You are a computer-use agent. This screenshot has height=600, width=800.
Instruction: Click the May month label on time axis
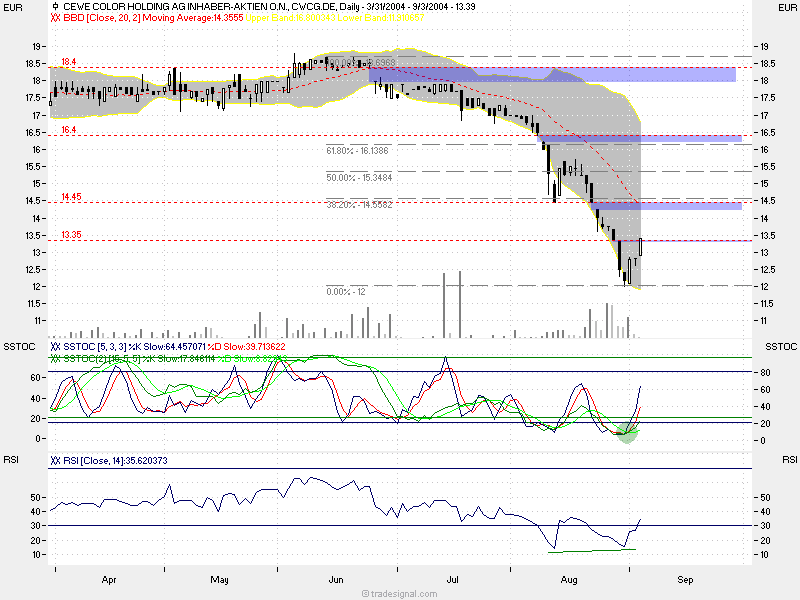pos(219,580)
